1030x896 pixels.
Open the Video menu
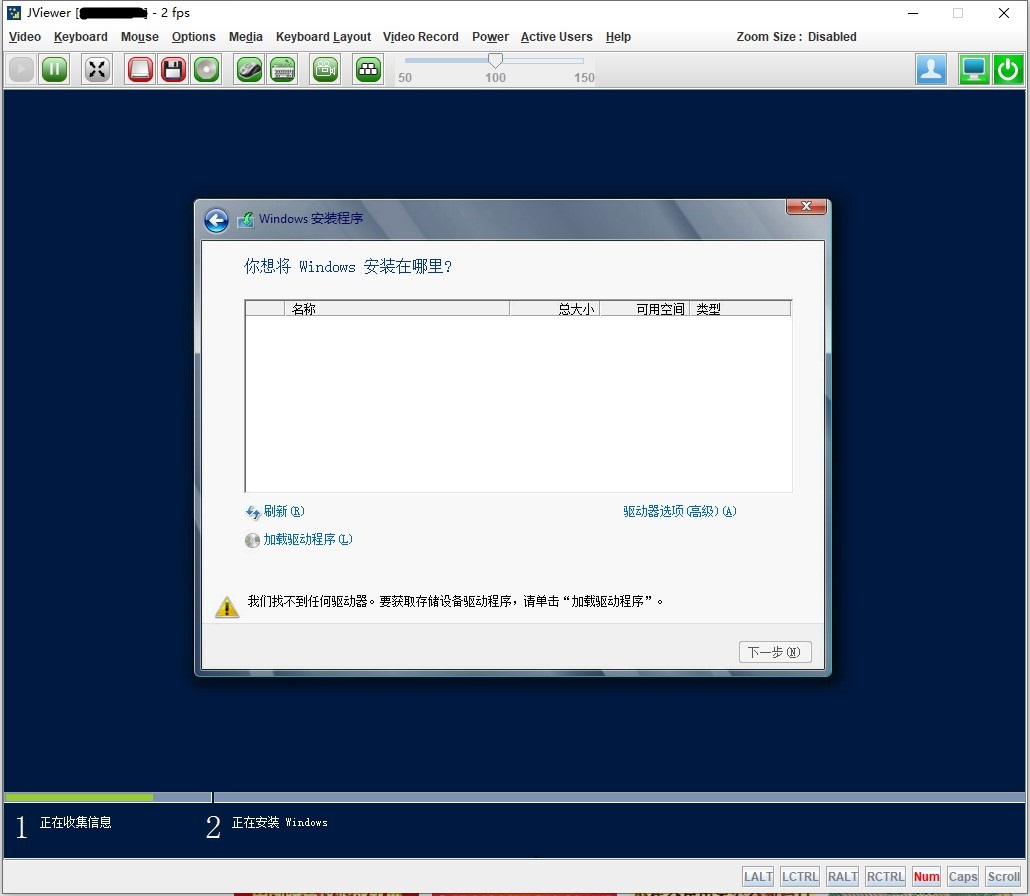click(25, 37)
